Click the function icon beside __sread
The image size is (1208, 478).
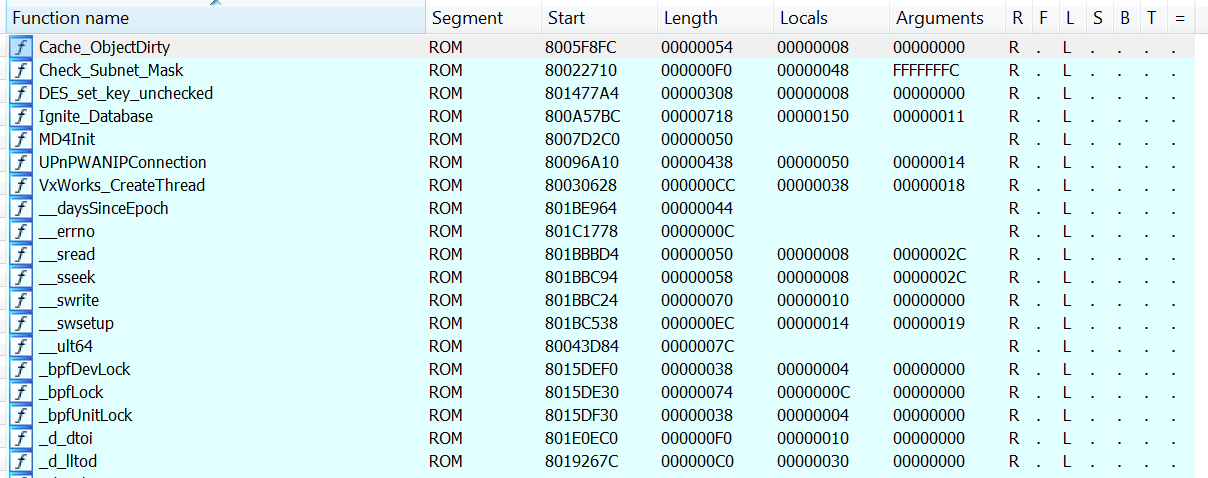pyautogui.click(x=21, y=254)
